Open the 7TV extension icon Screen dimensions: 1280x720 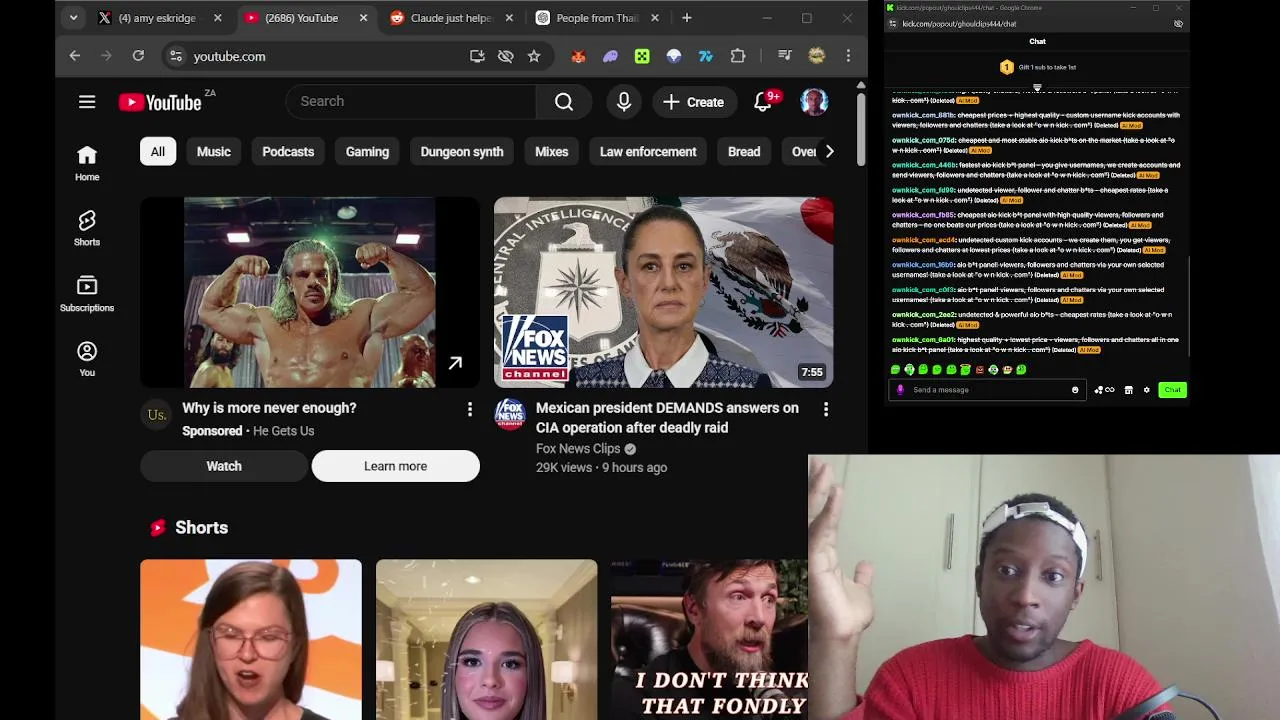pos(706,56)
